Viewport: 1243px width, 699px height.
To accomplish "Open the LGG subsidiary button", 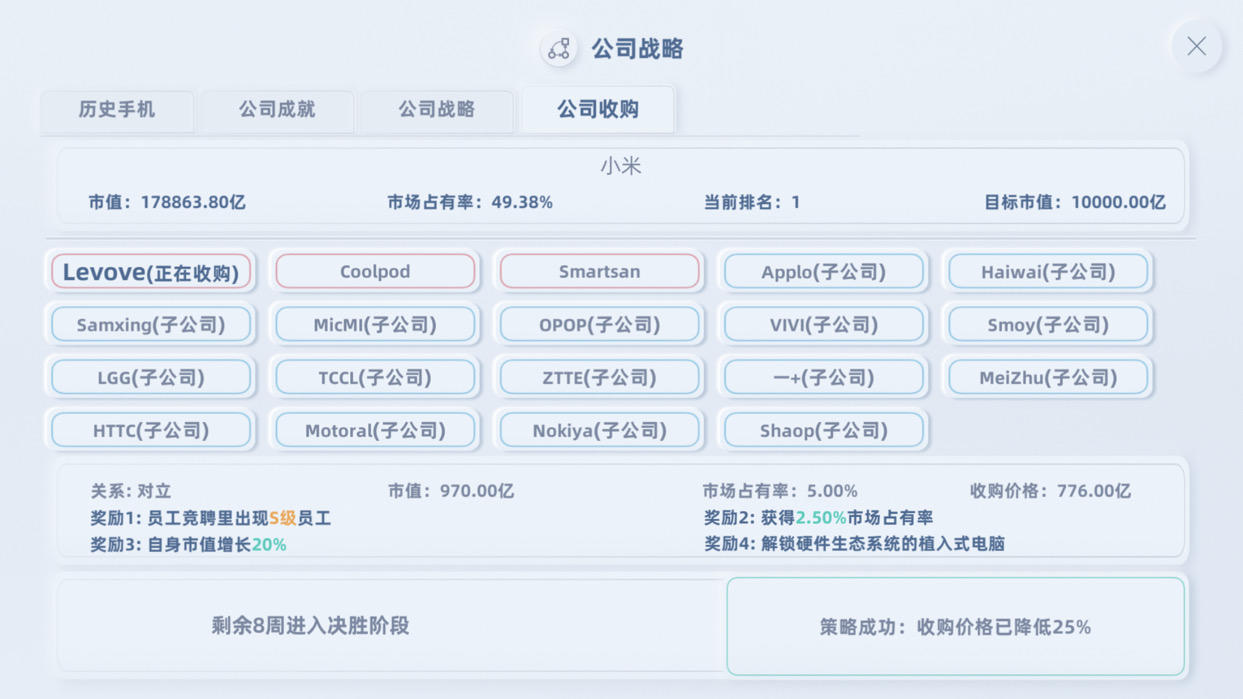I will pyautogui.click(x=151, y=378).
